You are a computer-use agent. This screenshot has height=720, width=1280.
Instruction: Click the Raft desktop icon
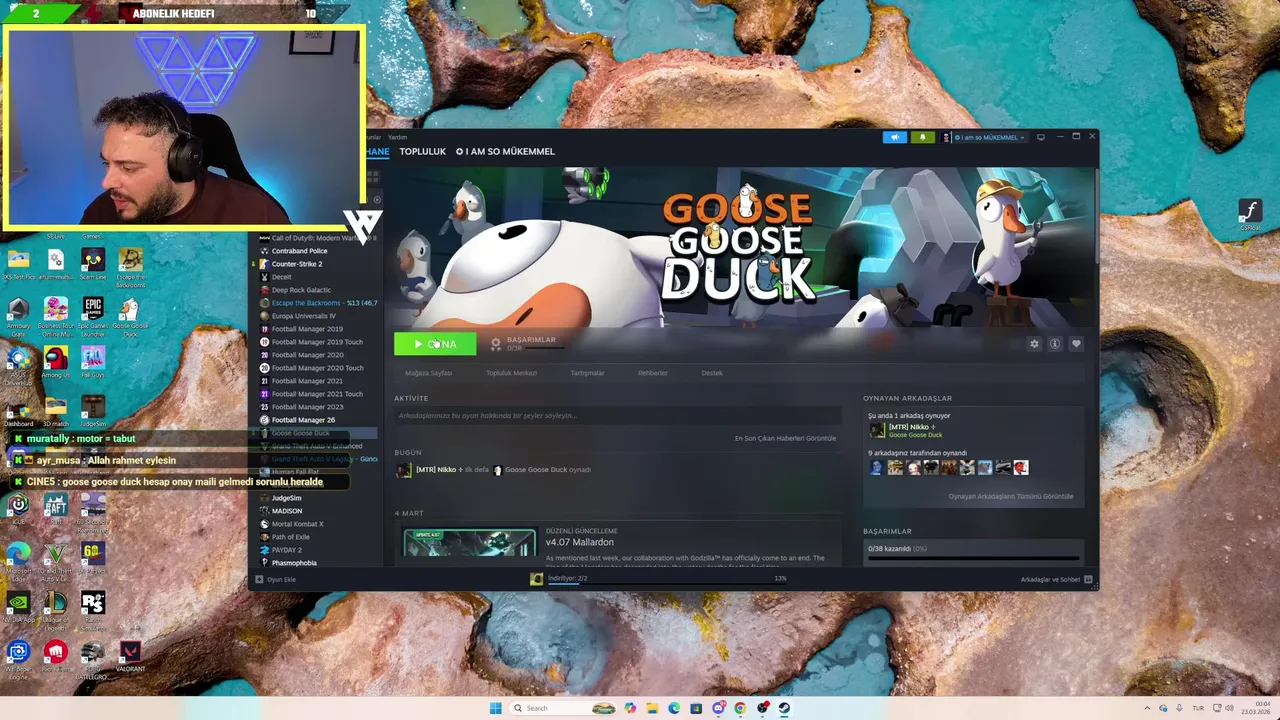click(56, 508)
